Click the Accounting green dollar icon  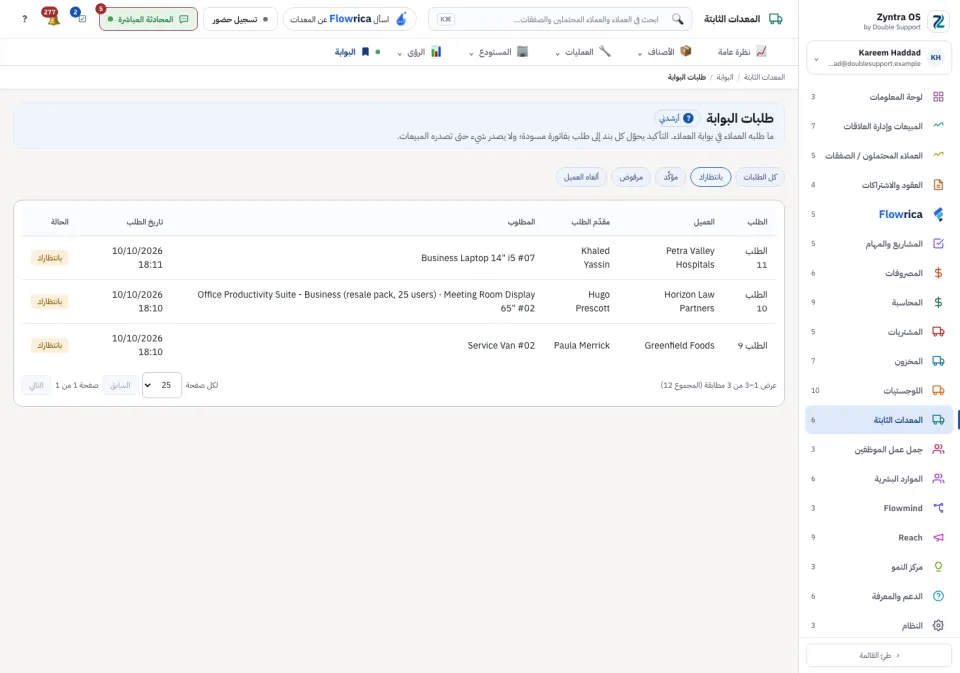(938, 302)
